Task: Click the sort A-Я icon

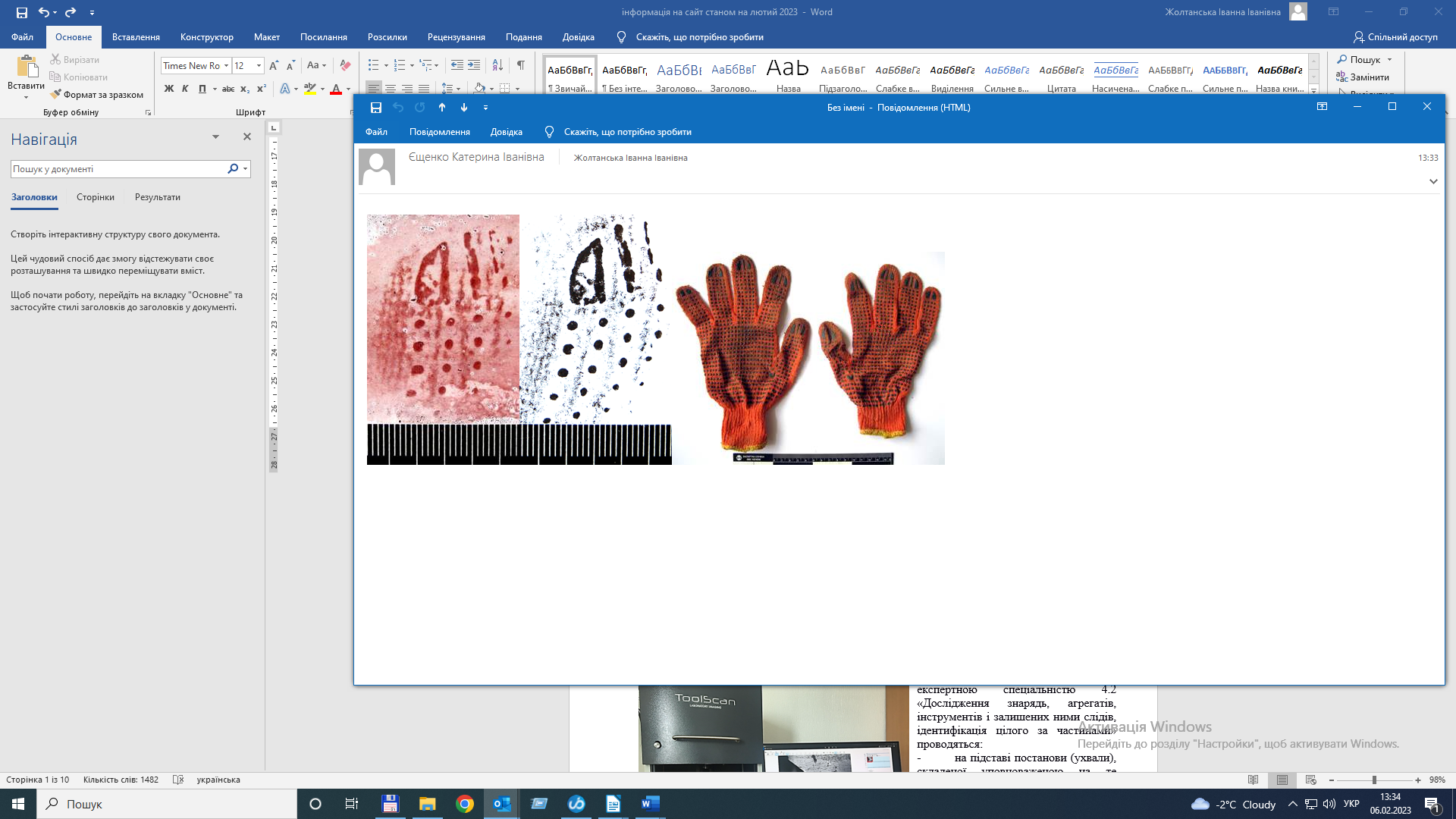Action: (497, 65)
